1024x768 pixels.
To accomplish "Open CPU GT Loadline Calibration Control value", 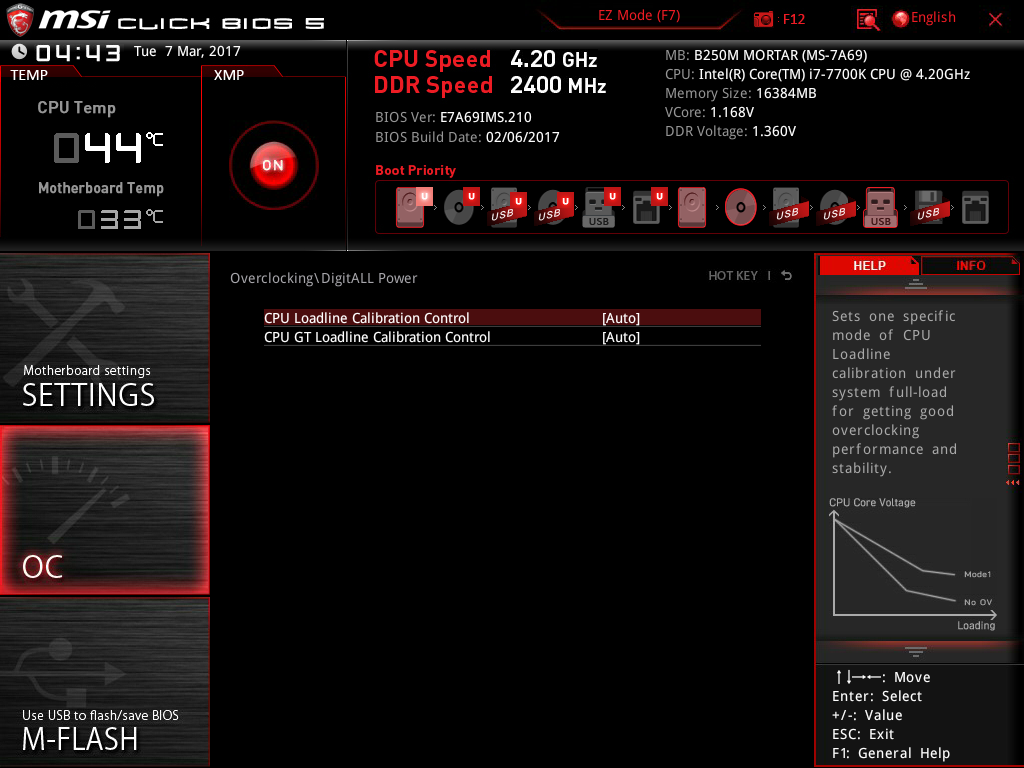I will [620, 337].
